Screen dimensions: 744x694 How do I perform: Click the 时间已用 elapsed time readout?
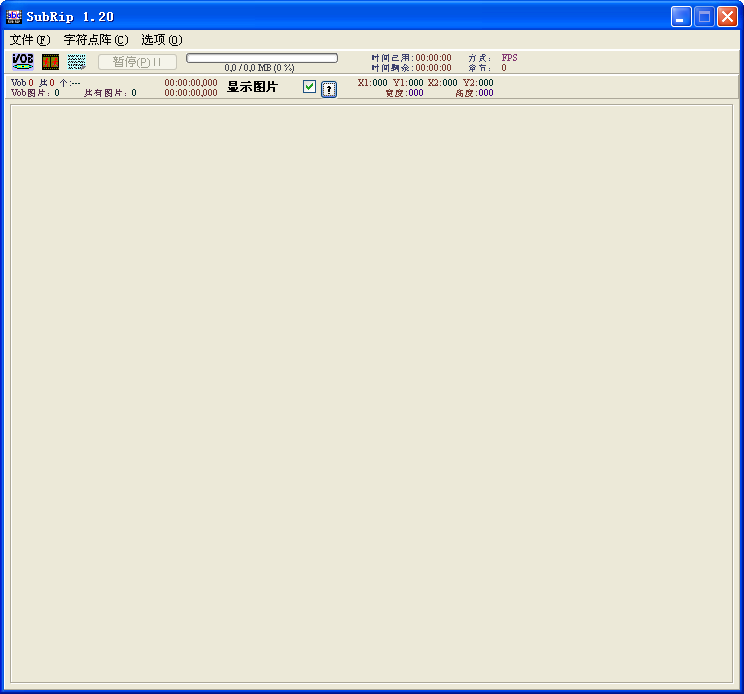point(411,58)
